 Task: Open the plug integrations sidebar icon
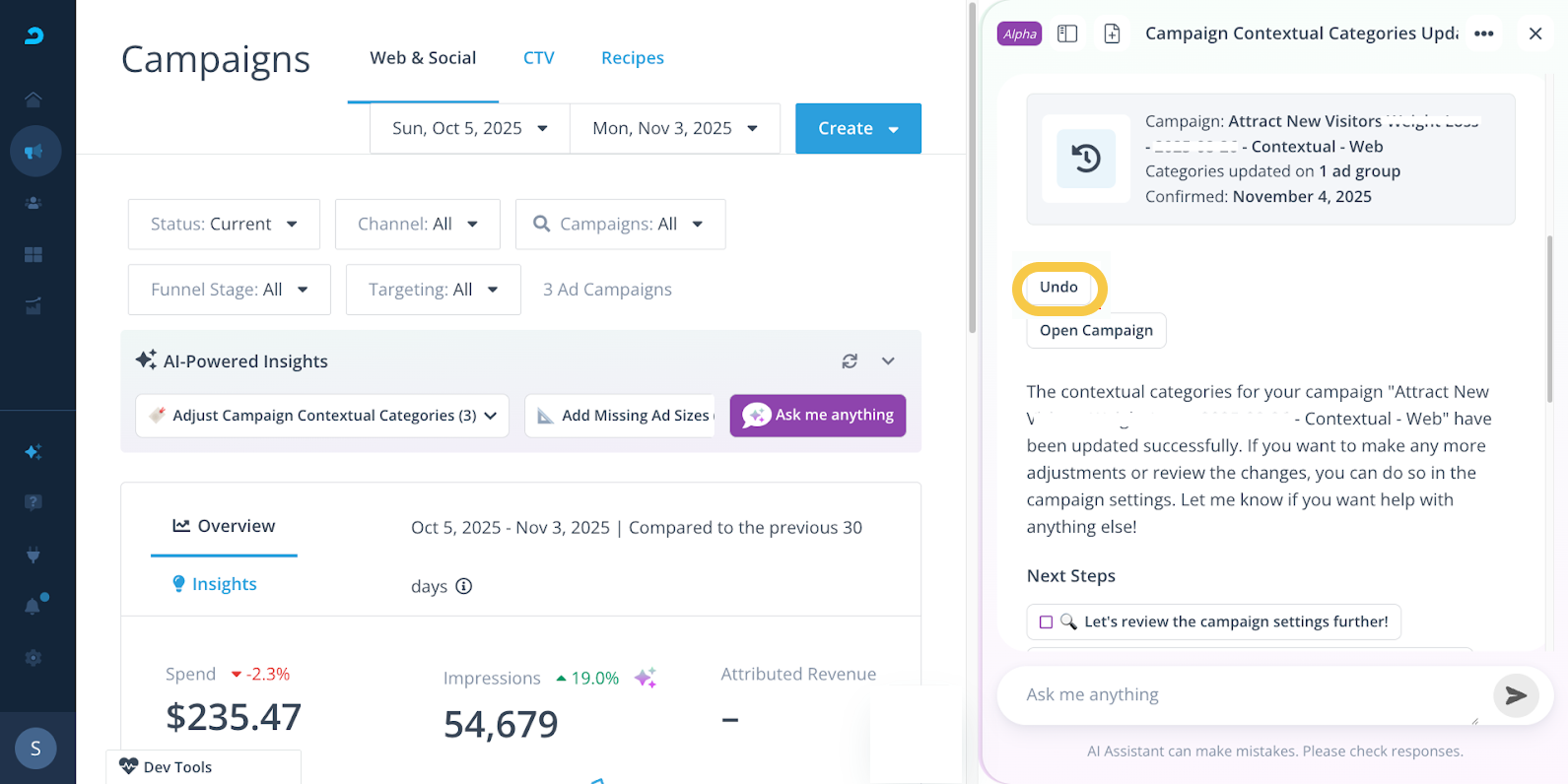click(34, 555)
